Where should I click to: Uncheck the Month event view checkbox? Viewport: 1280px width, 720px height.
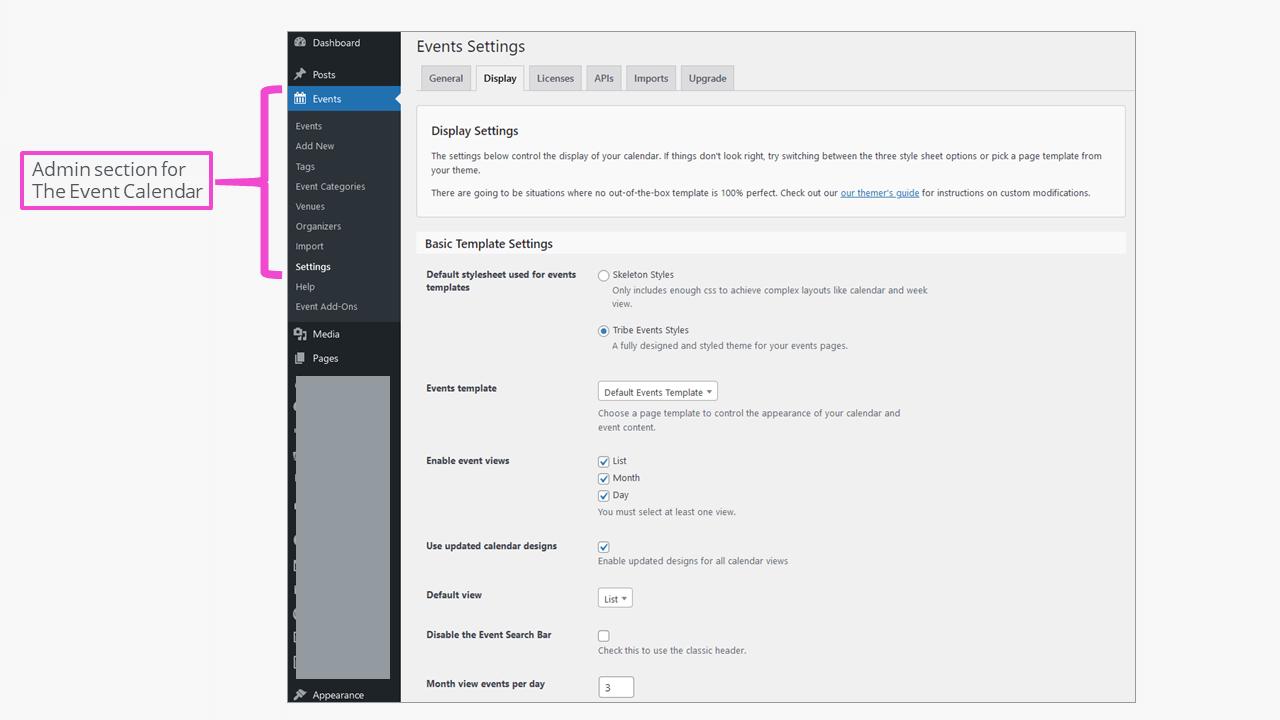[603, 478]
